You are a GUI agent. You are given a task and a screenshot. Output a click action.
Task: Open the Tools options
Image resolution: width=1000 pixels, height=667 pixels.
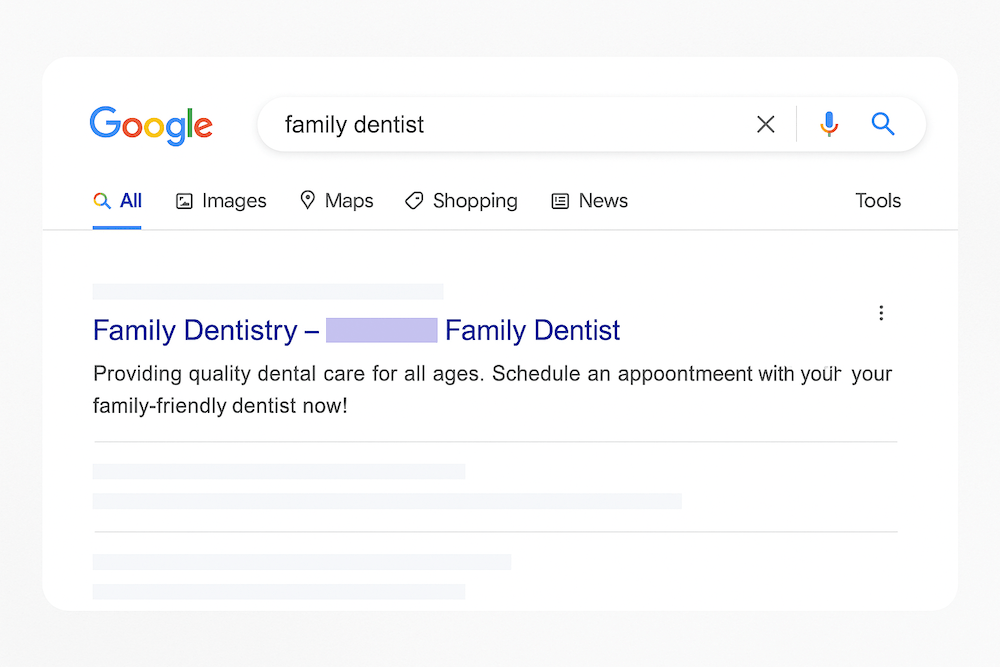877,201
